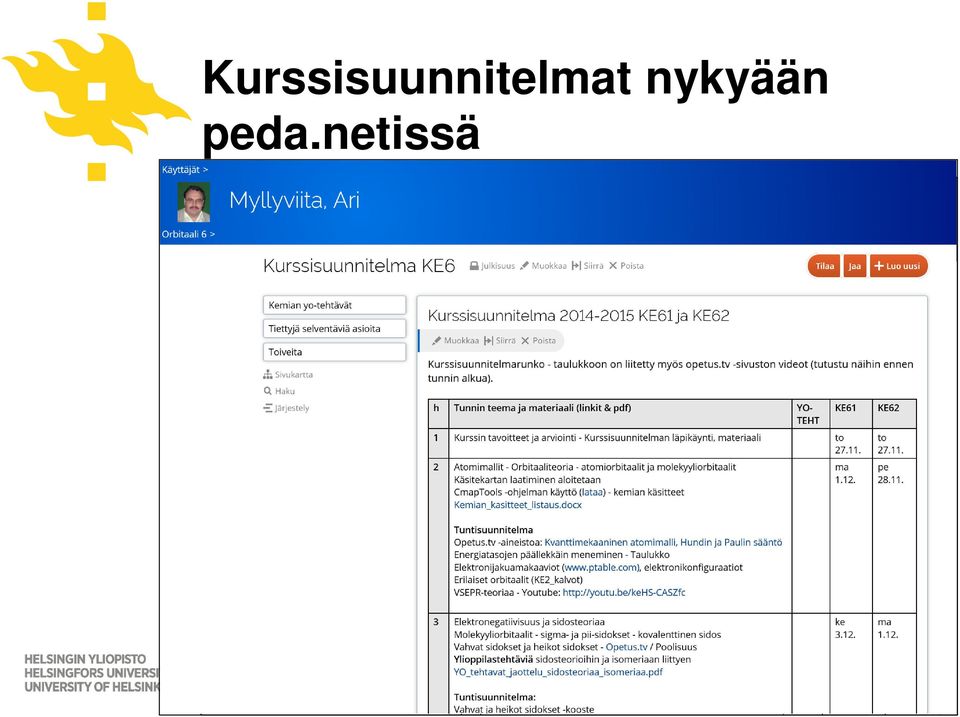Open Kvanttimekaaninen atomimalli link
This screenshot has height=717, width=960.
point(610,542)
